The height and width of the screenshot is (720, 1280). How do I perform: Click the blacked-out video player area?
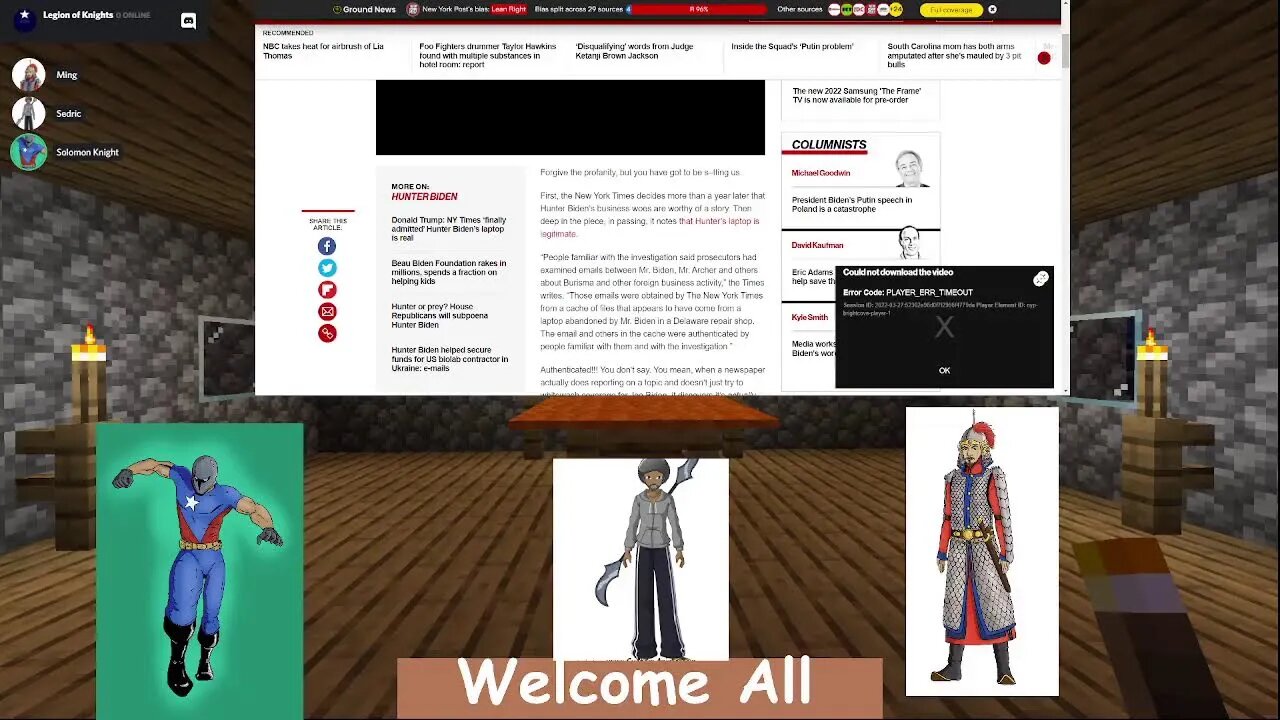point(570,118)
